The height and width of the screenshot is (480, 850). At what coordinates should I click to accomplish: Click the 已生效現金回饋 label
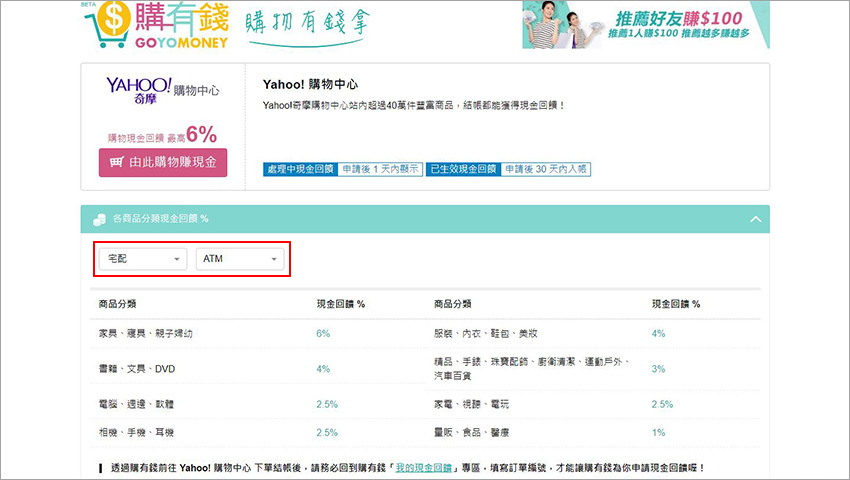[x=463, y=169]
